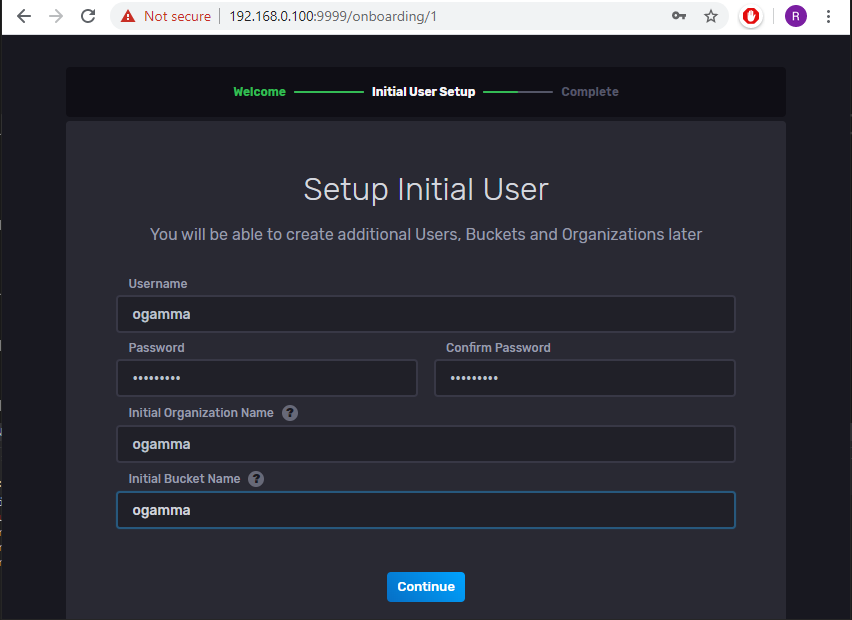Screen dimensions: 852x620
Task: Select the Complete step in the wizard
Action: pyautogui.click(x=590, y=92)
